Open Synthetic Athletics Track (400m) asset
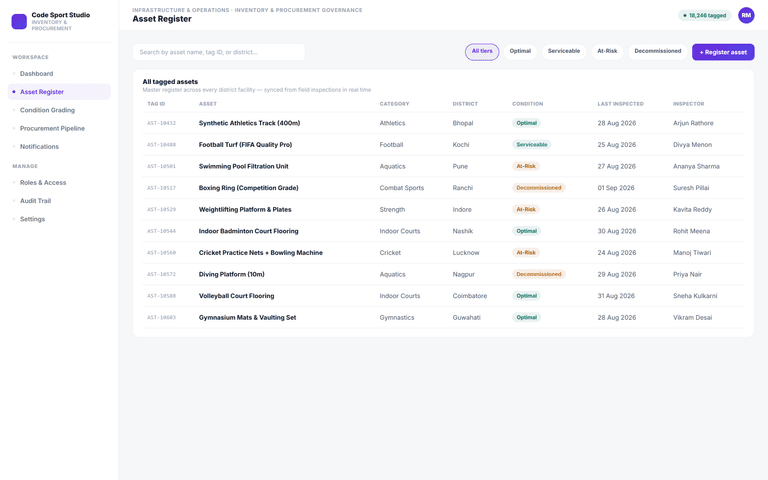Screen dimensions: 768x480 [x=249, y=123]
